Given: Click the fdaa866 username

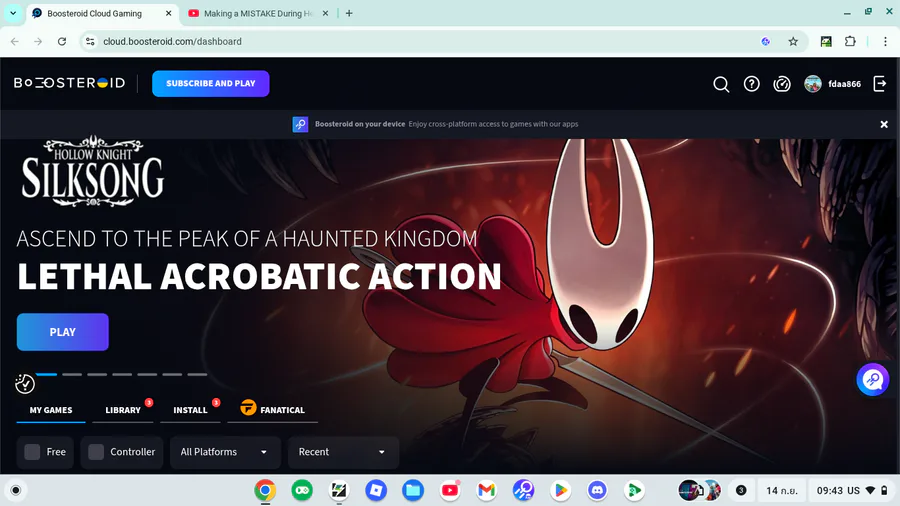Looking at the screenshot, I should point(844,84).
